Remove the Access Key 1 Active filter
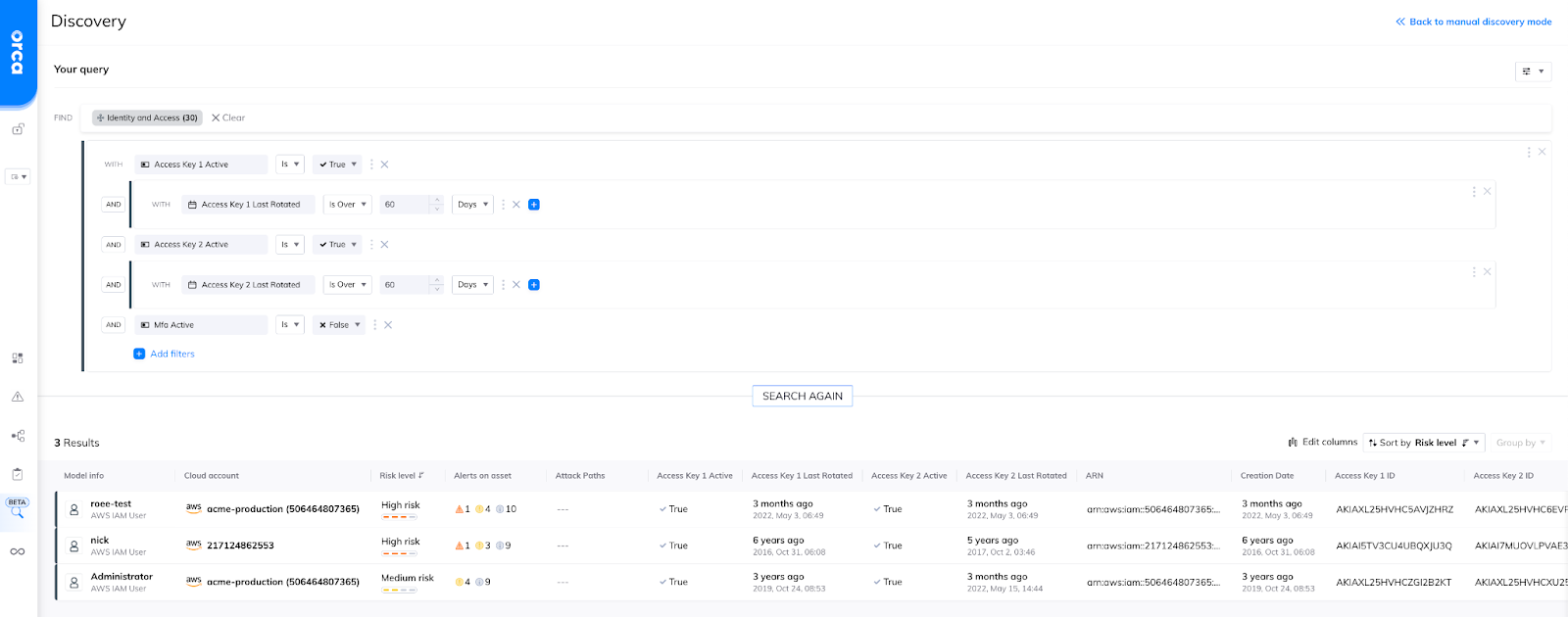The height and width of the screenshot is (617, 1568). pos(385,165)
